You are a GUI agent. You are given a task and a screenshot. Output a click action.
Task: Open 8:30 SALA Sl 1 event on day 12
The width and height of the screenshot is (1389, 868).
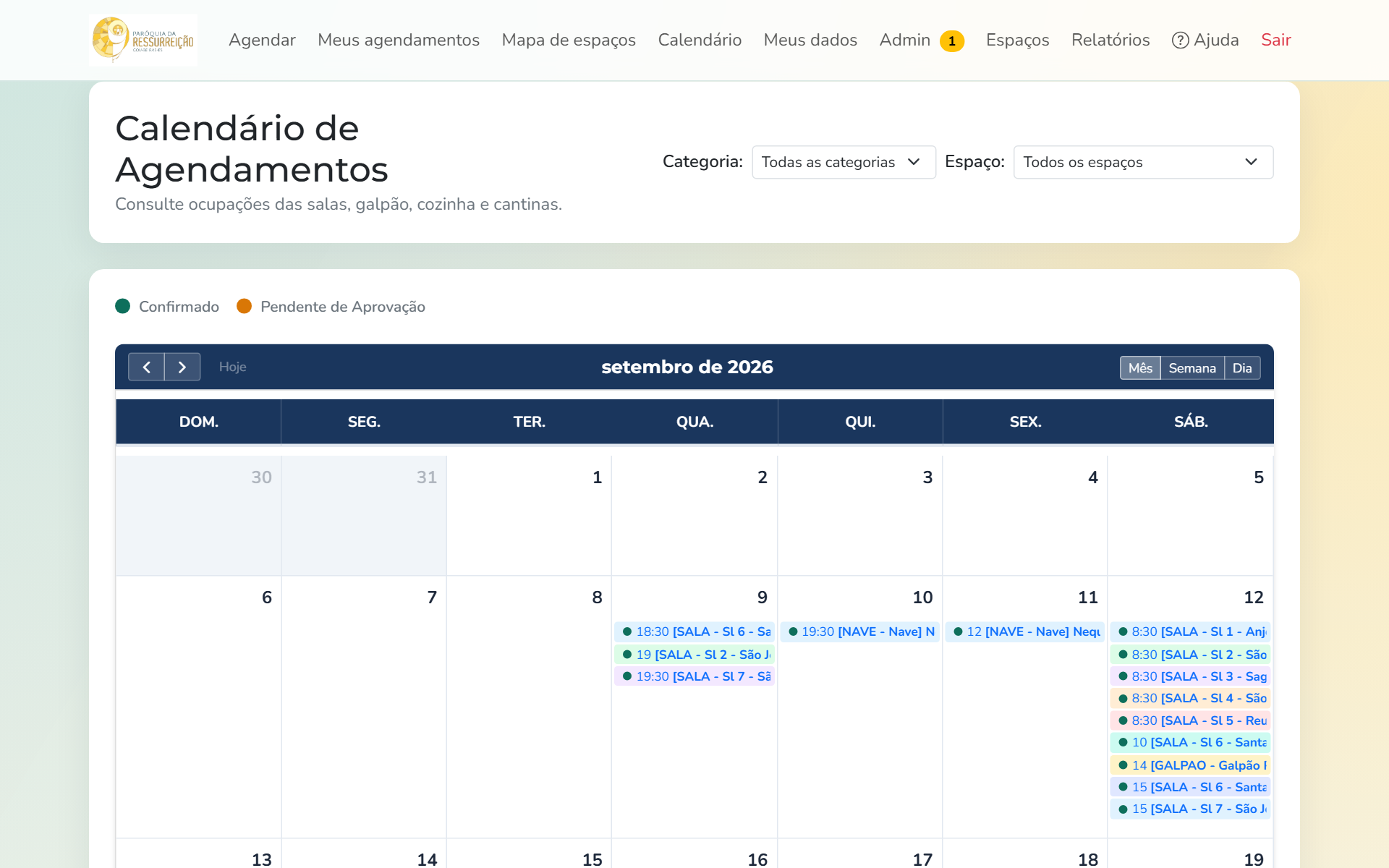(1191, 631)
